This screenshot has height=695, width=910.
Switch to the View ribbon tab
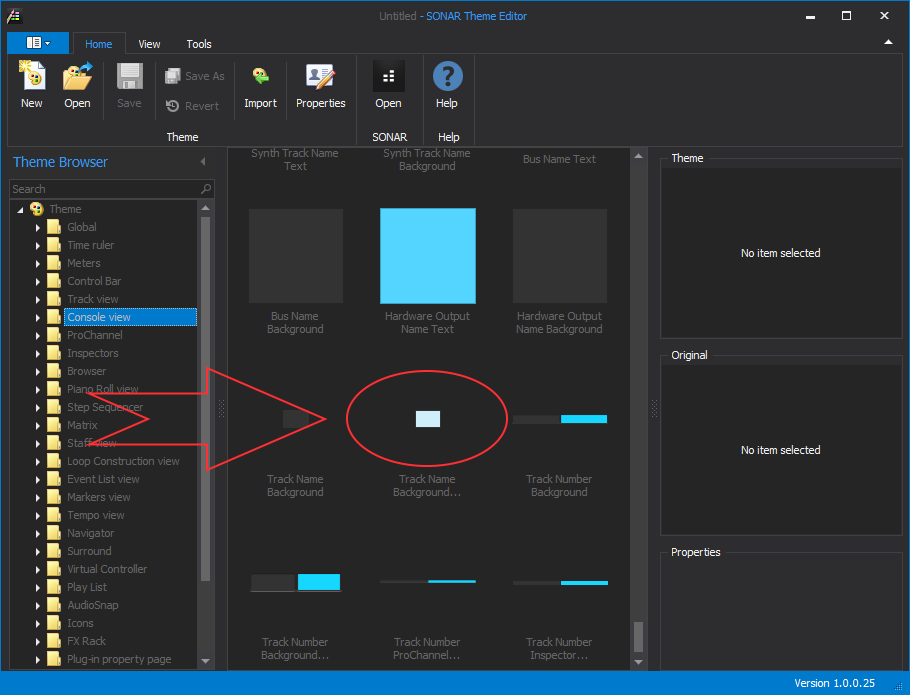click(149, 44)
